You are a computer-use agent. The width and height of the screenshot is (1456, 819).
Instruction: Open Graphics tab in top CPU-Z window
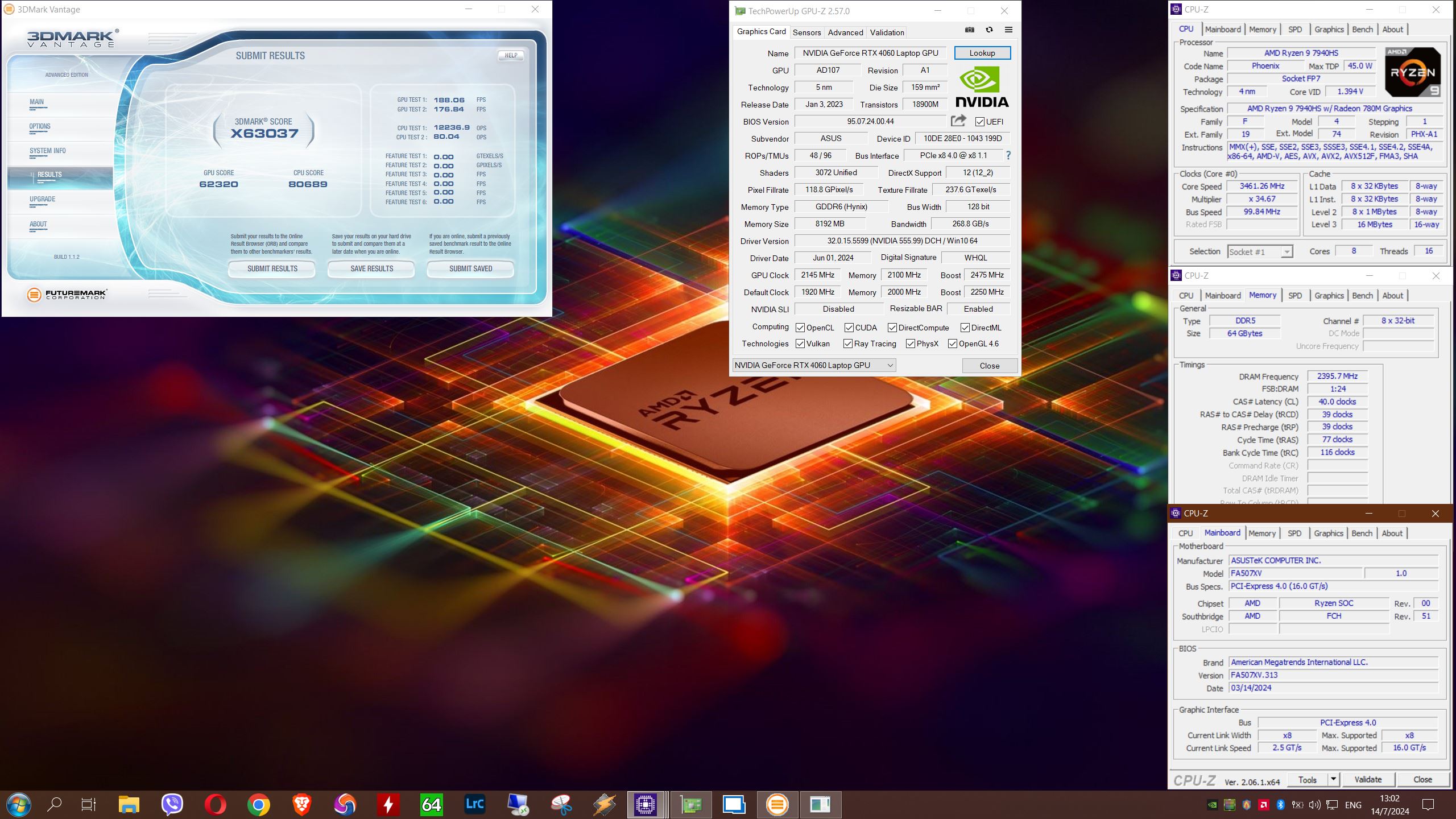point(1329,29)
